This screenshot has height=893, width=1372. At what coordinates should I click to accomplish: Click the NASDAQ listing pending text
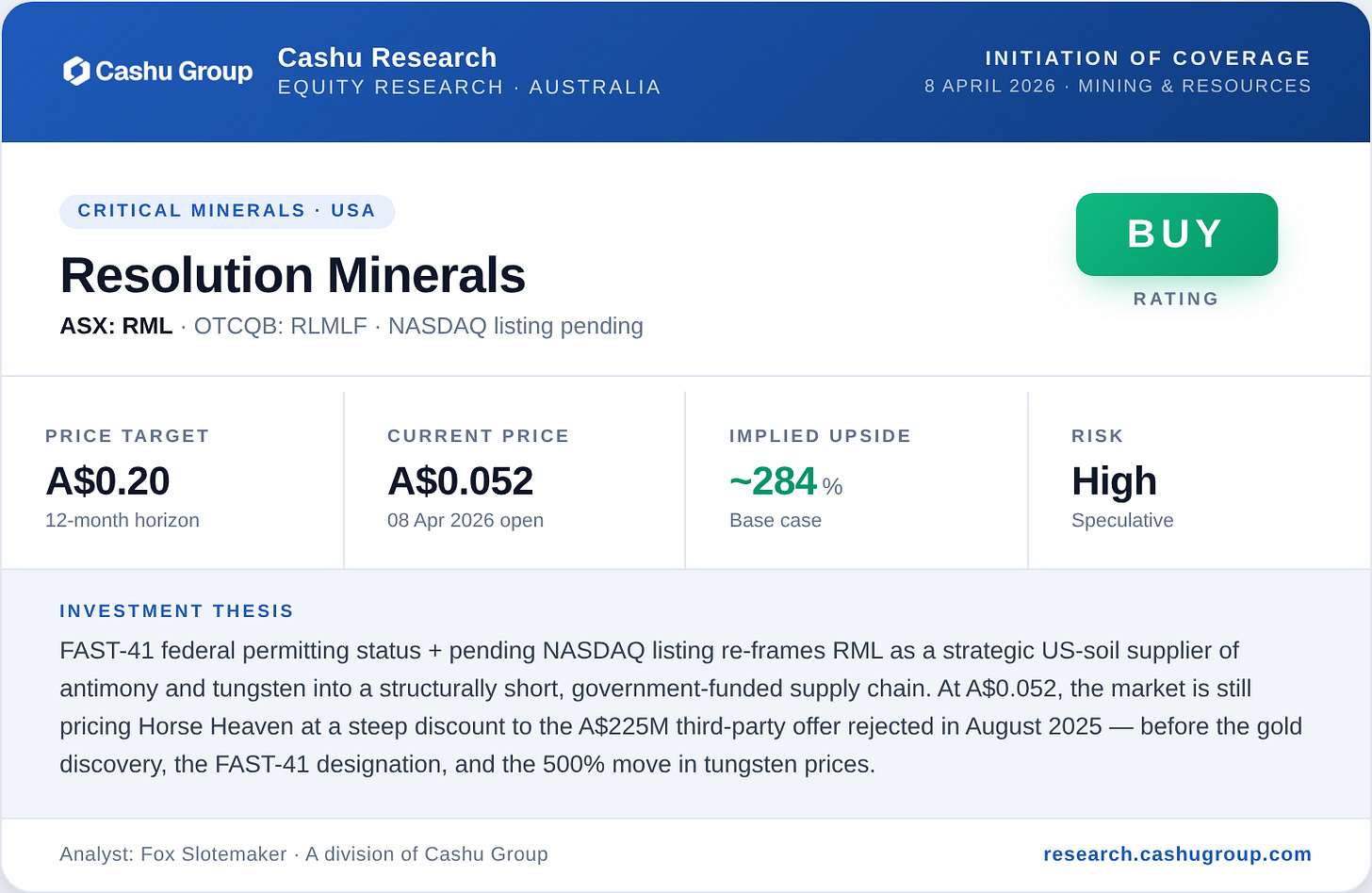click(515, 326)
